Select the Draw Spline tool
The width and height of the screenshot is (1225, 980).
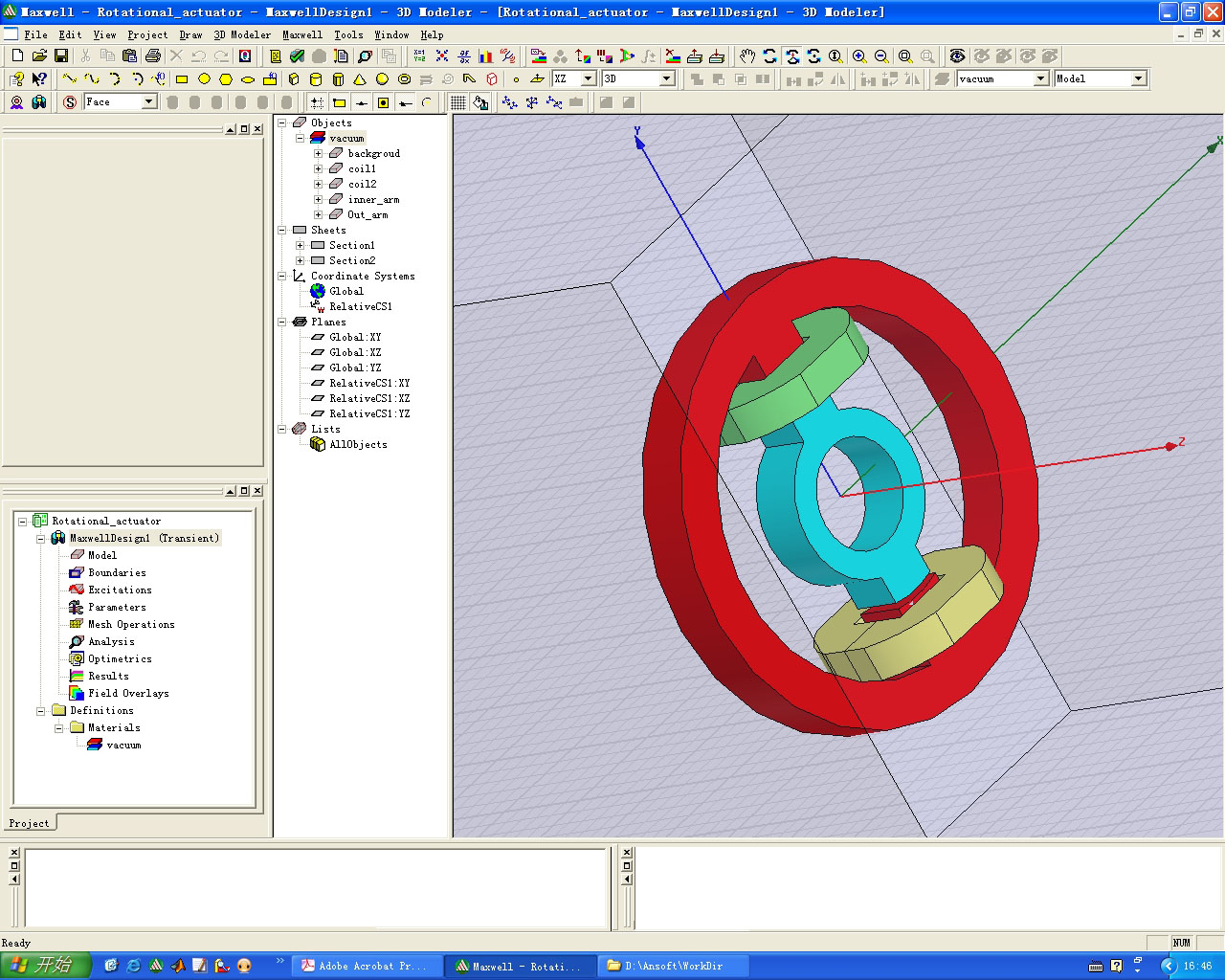tap(92, 79)
